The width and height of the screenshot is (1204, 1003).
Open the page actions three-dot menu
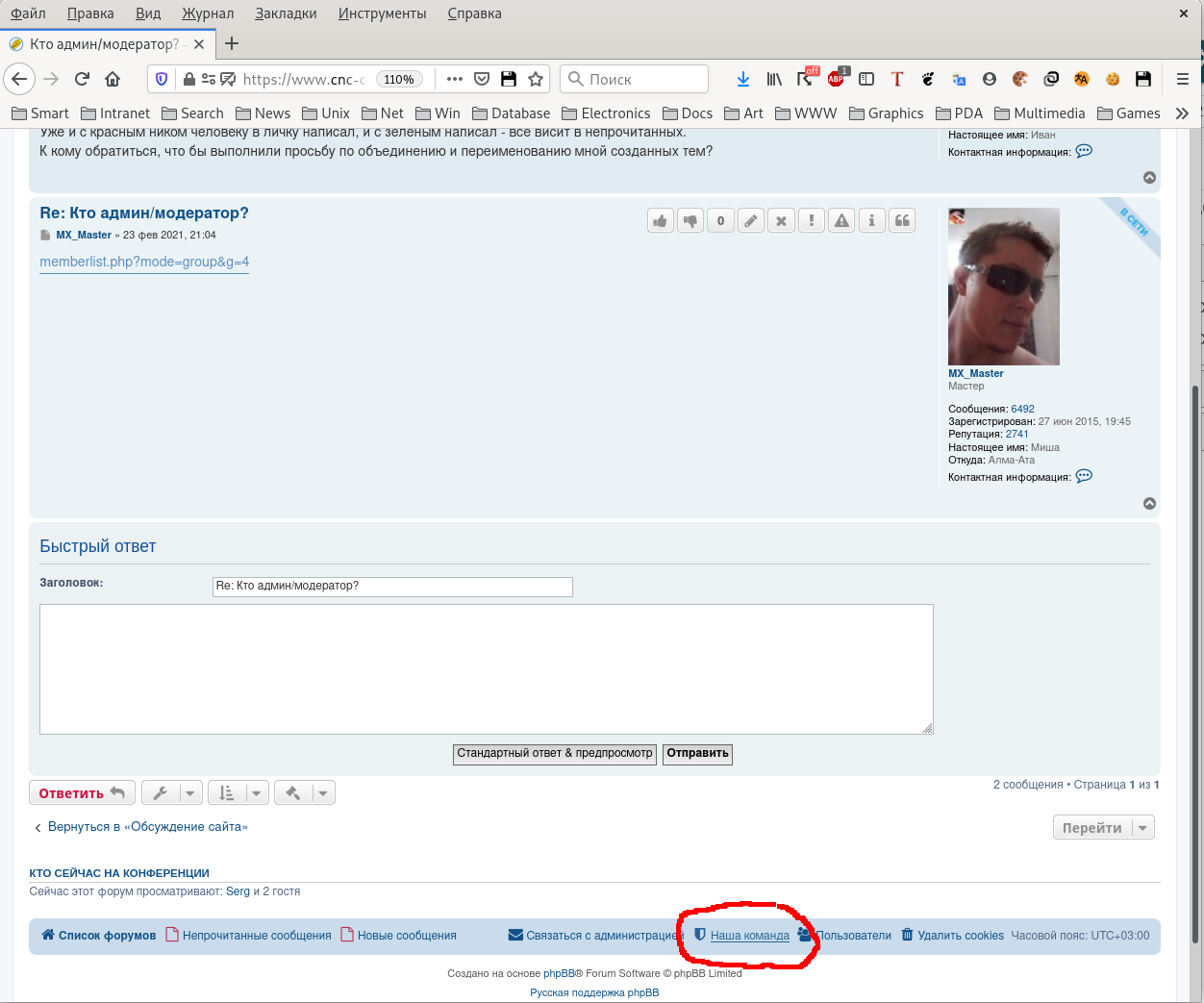[x=455, y=79]
